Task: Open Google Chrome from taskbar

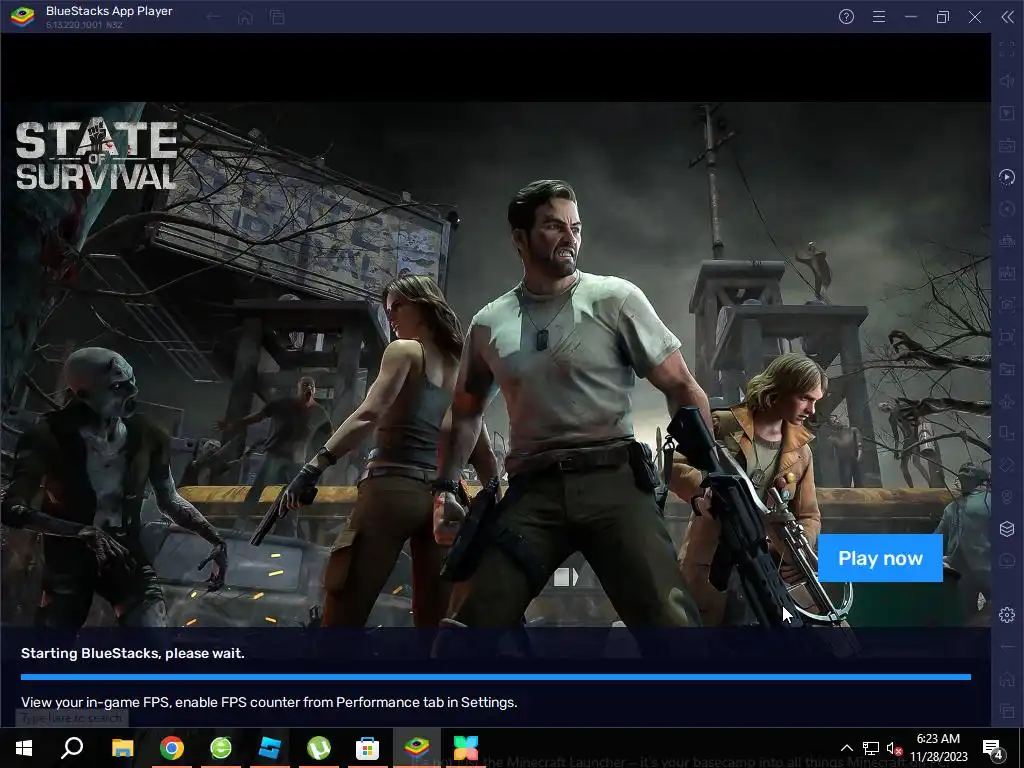Action: click(x=172, y=748)
